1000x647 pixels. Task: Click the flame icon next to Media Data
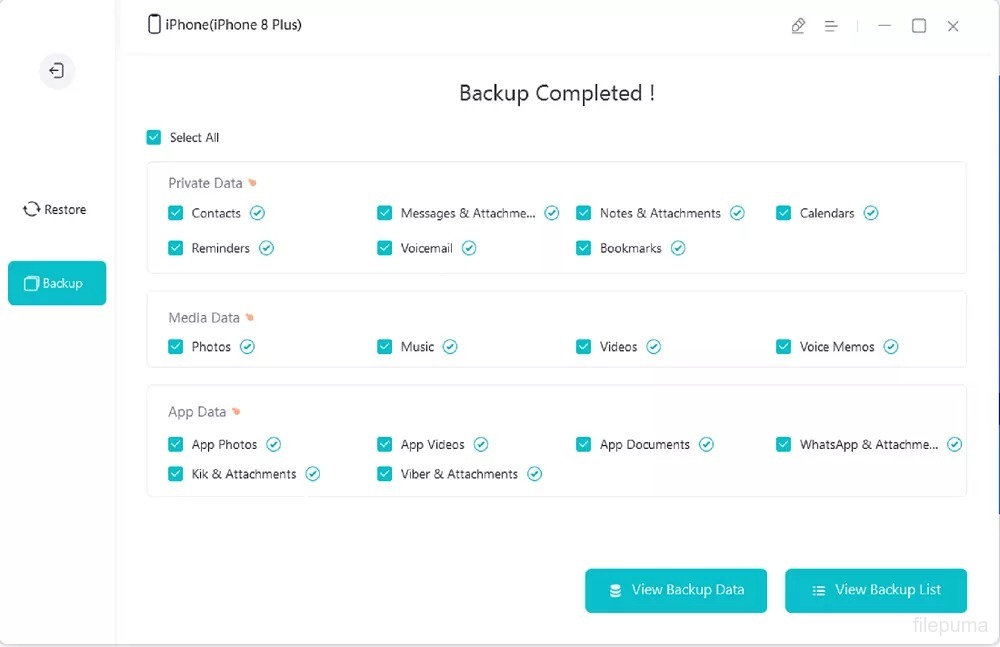coord(250,318)
